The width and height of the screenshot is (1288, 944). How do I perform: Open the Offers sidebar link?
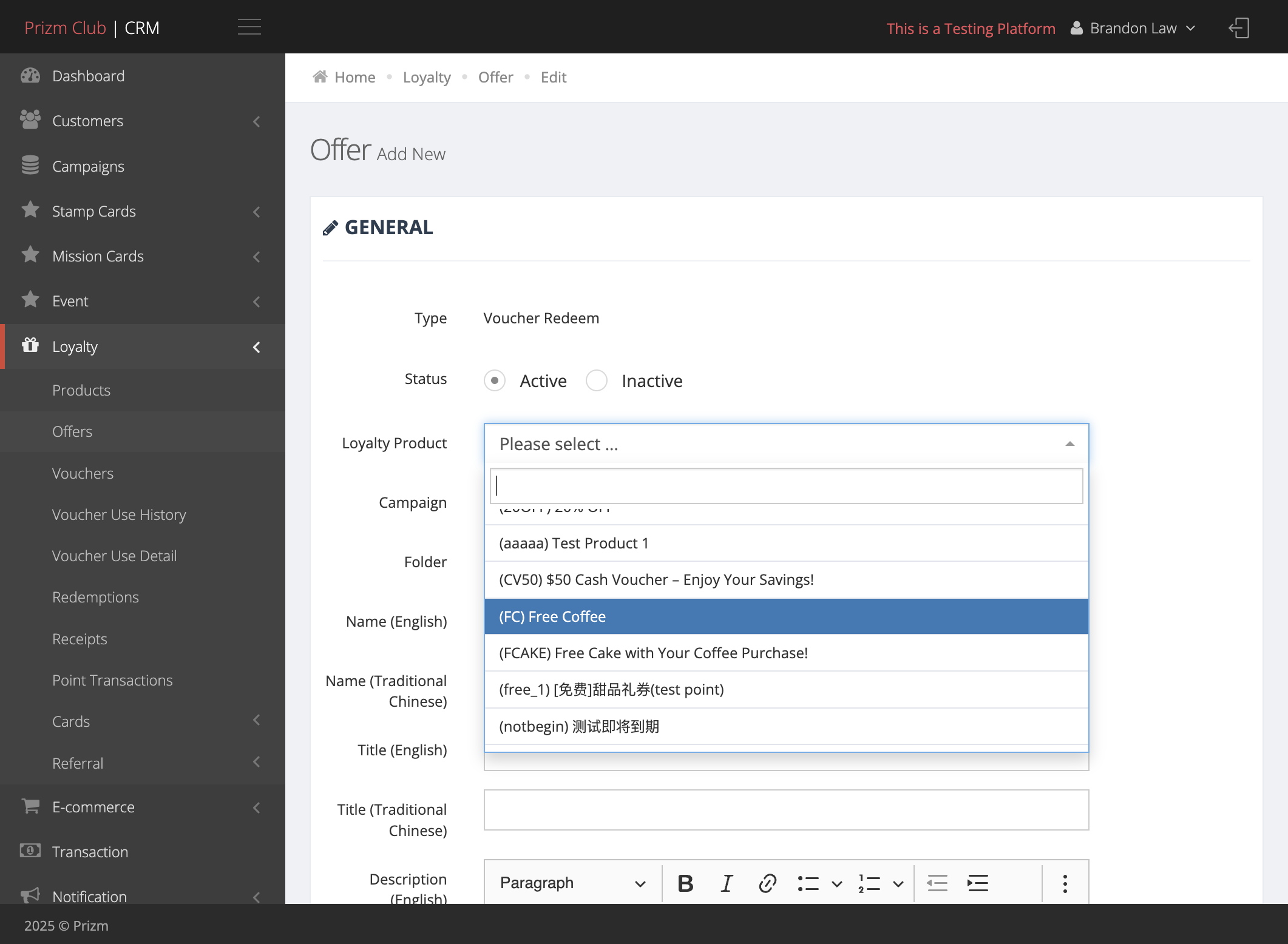(72, 431)
